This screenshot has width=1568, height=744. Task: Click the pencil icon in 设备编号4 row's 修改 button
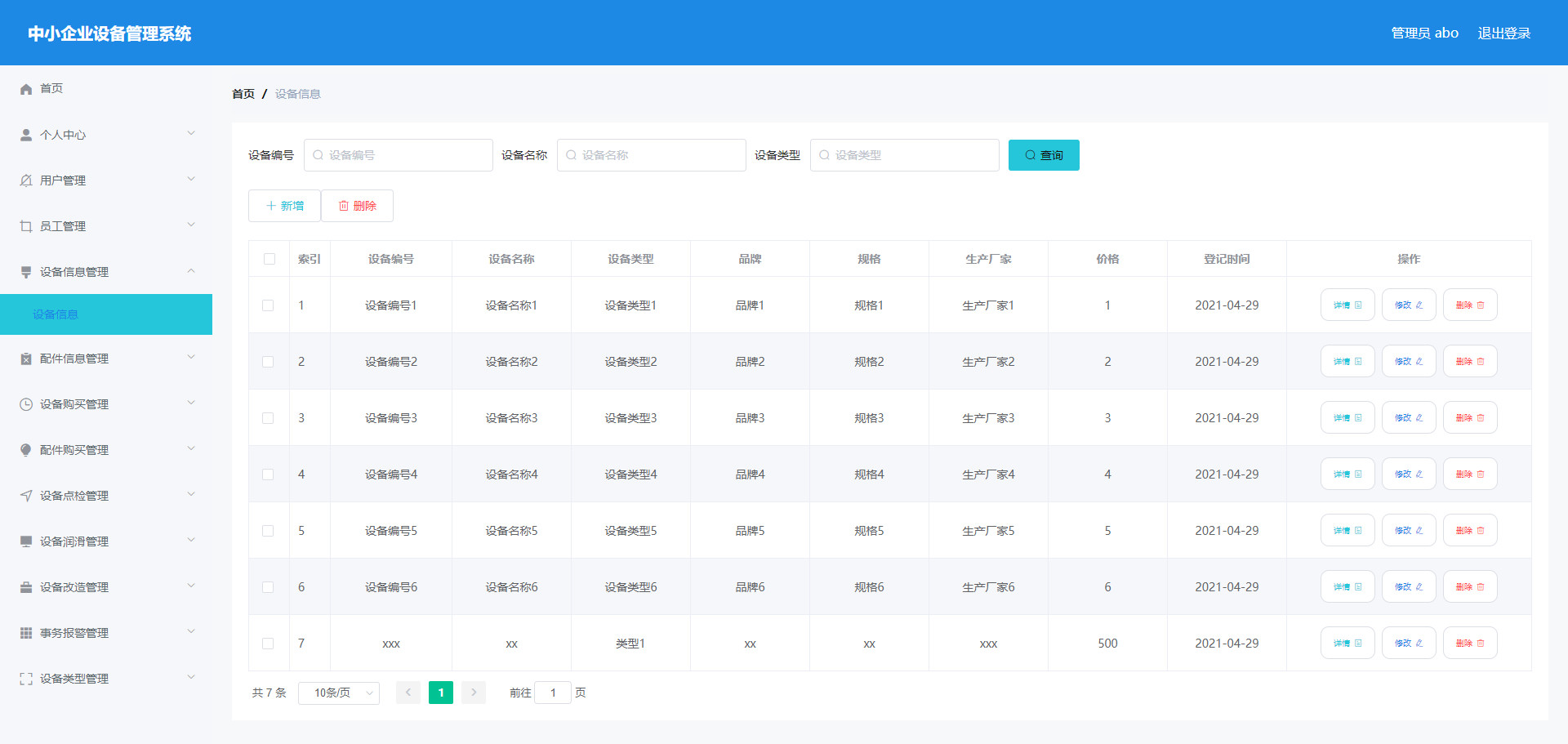[1419, 474]
